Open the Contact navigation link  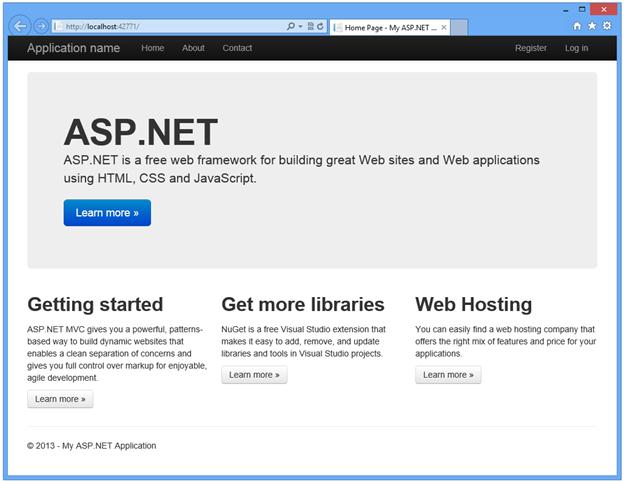point(237,48)
